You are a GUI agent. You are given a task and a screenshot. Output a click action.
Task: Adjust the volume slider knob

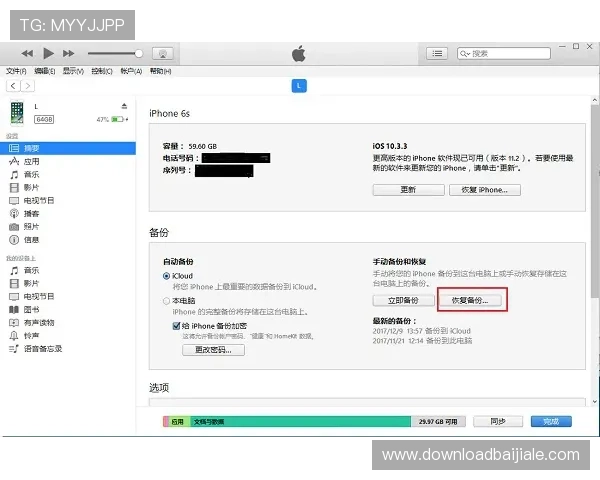[x=139, y=54]
